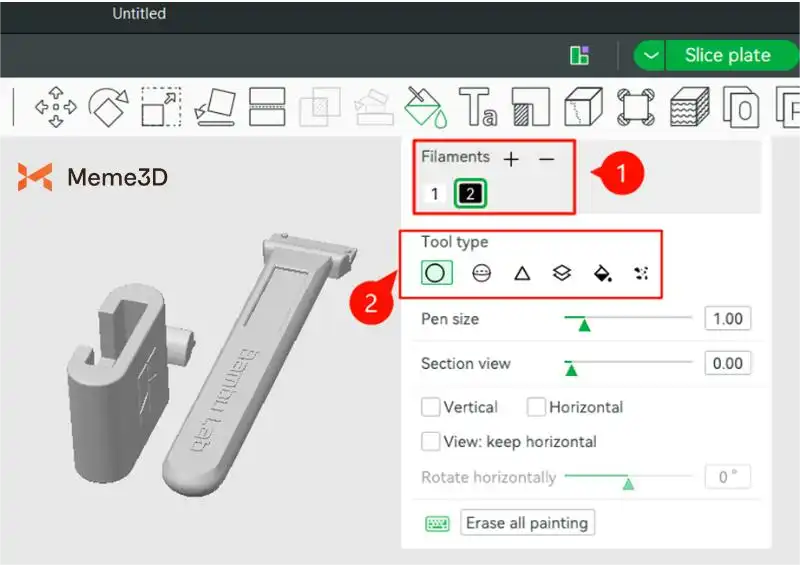
Task: Click the Slice plate button
Action: click(x=727, y=56)
